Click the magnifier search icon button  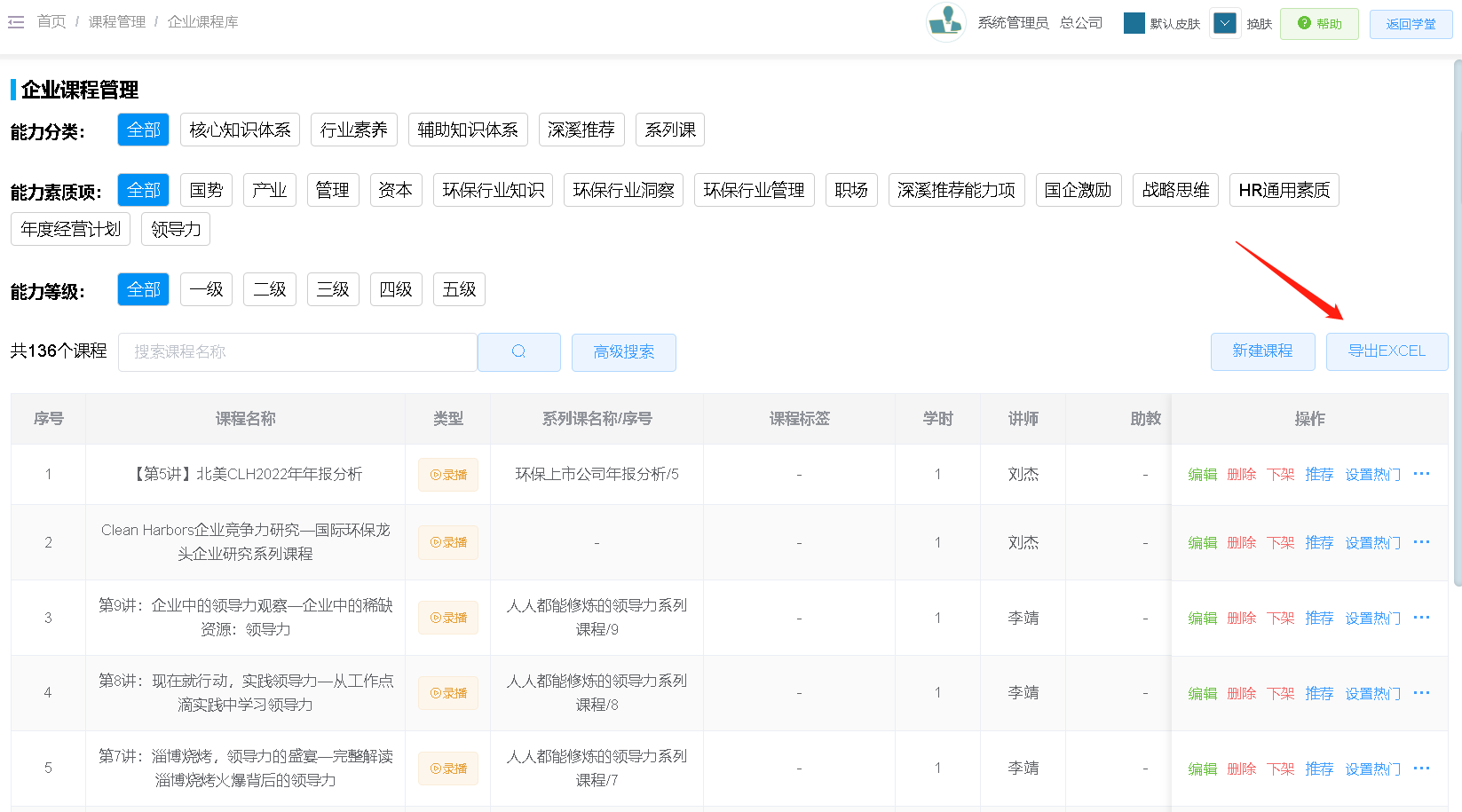518,351
